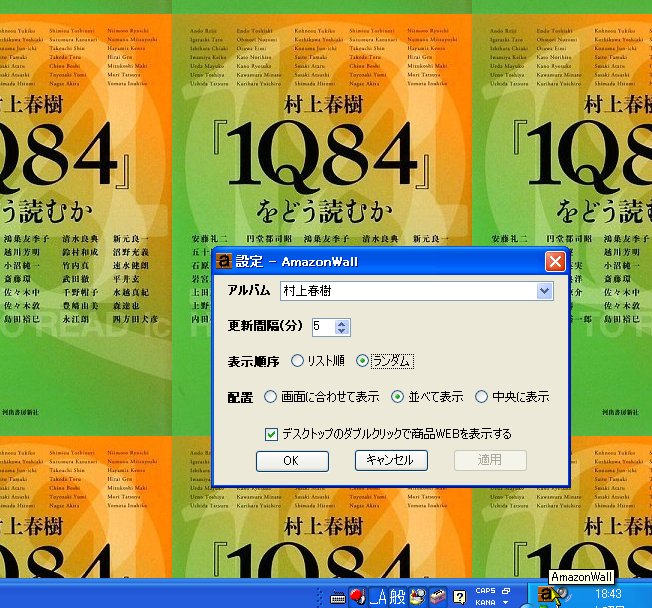Viewport: 652px width, 608px height.
Task: Click the AmazonWall tray icon
Action: tap(544, 594)
